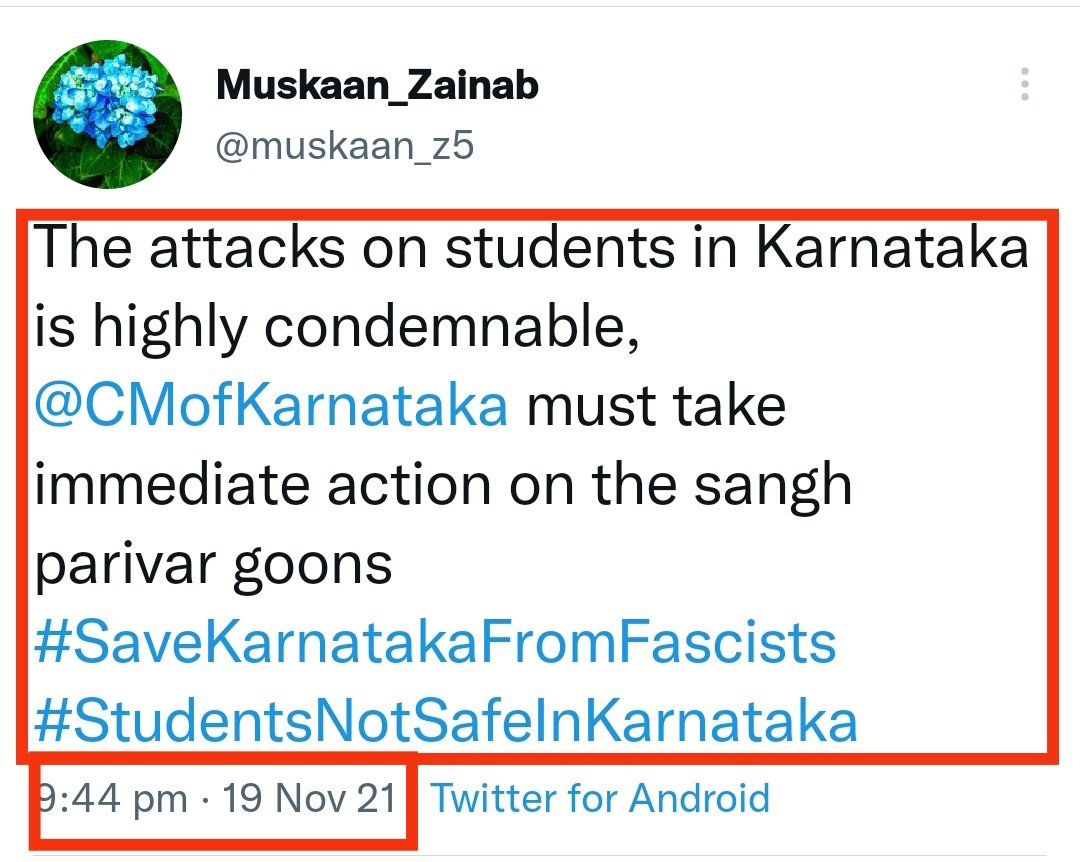Open Muskaan_Zainab's profile from display name

pyautogui.click(x=377, y=86)
